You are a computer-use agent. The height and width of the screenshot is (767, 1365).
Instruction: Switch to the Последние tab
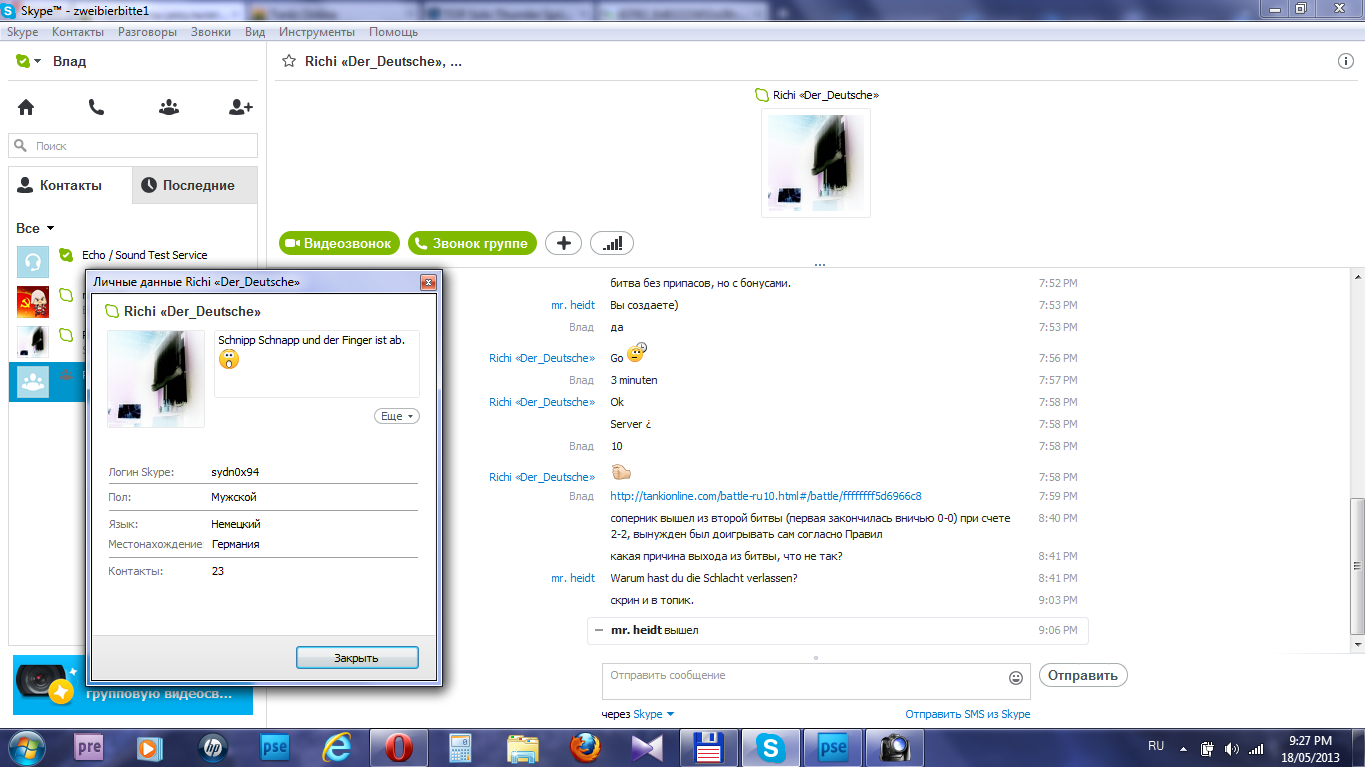tap(194, 186)
